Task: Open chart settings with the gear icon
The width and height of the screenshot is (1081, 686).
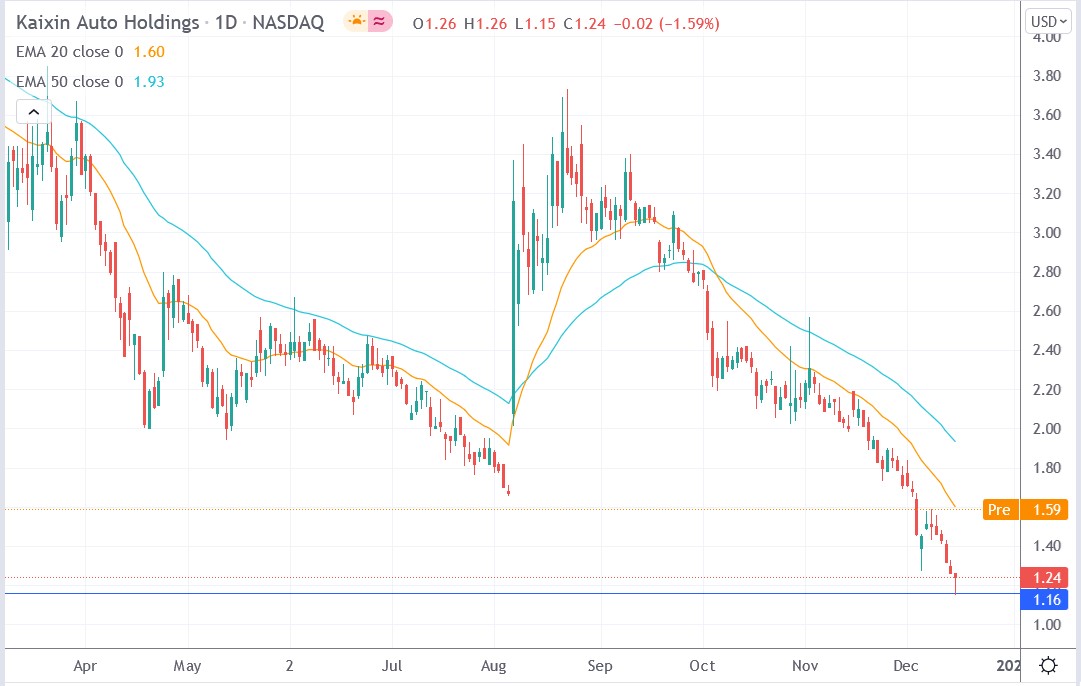Action: click(x=1046, y=663)
